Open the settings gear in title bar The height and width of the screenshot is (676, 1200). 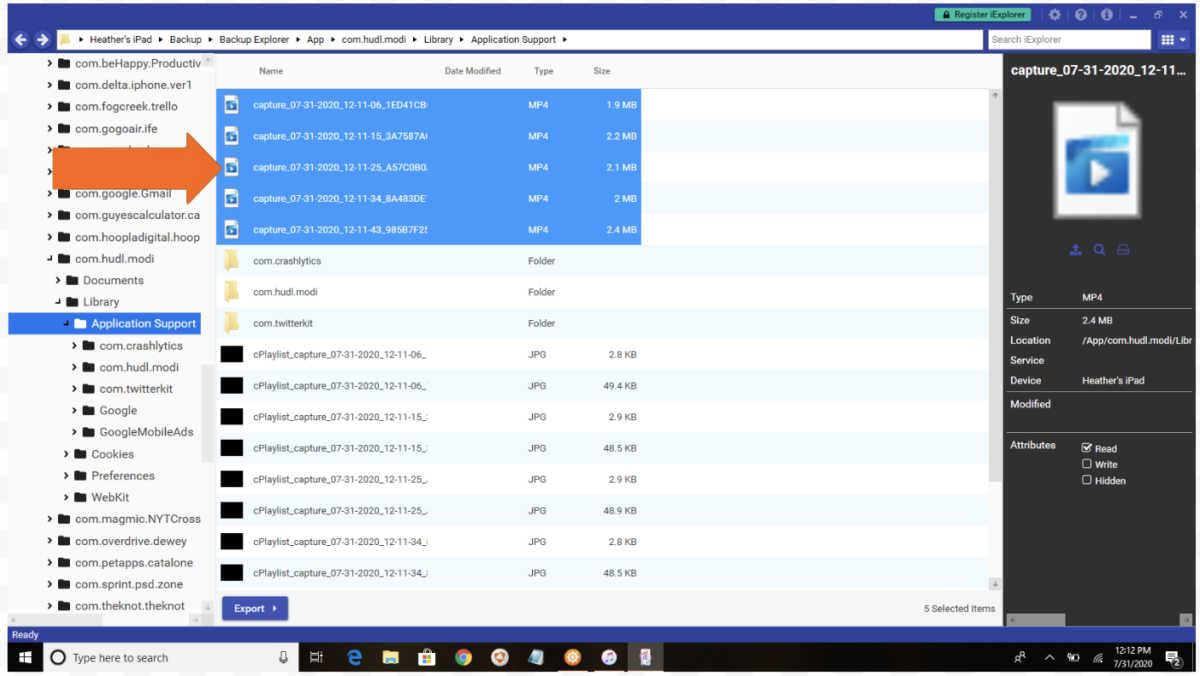(1055, 15)
